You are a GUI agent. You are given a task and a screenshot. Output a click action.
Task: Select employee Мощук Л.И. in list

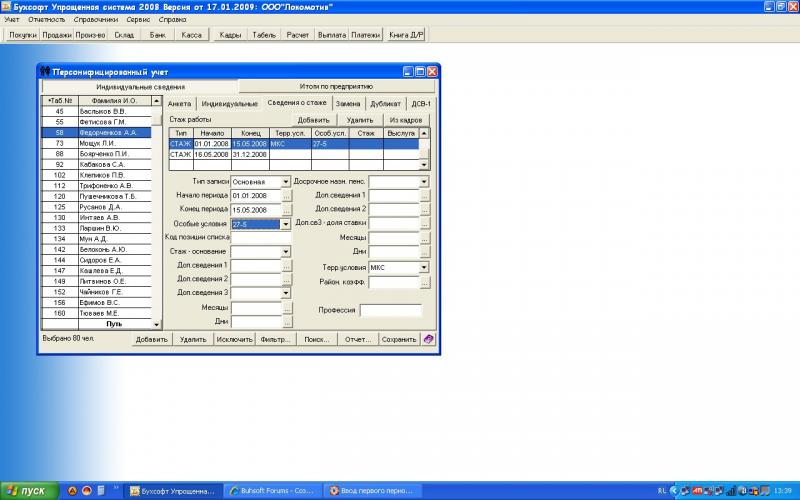click(x=106, y=143)
